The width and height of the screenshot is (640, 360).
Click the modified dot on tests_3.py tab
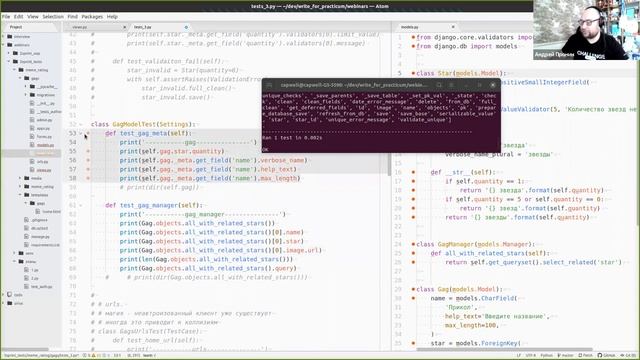186,27
